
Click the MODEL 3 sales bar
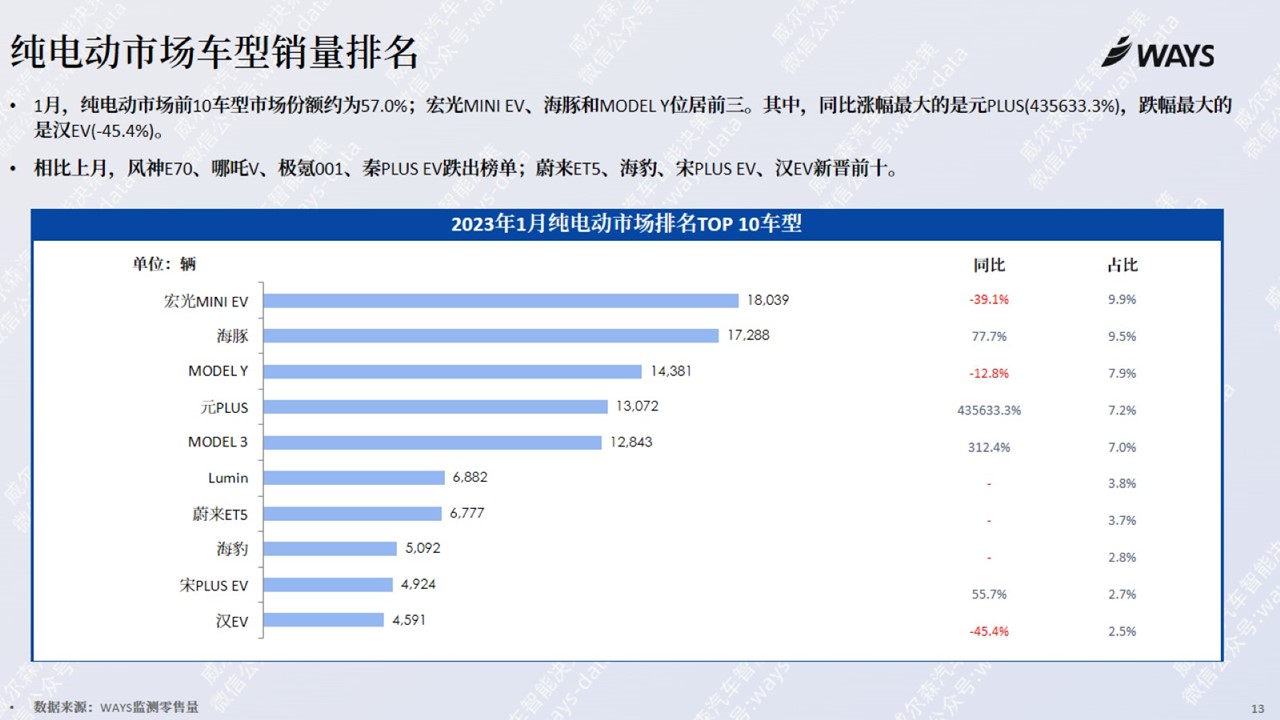(433, 442)
